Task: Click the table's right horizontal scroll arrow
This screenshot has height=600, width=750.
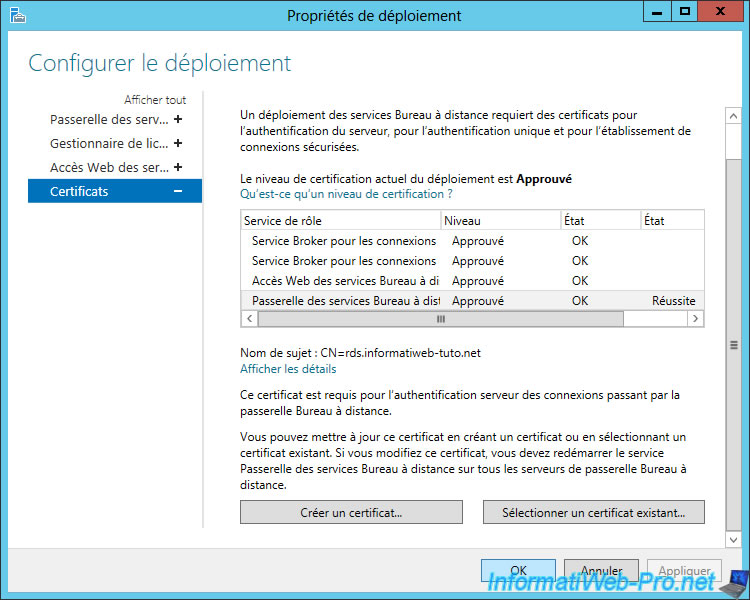Action: coord(695,318)
